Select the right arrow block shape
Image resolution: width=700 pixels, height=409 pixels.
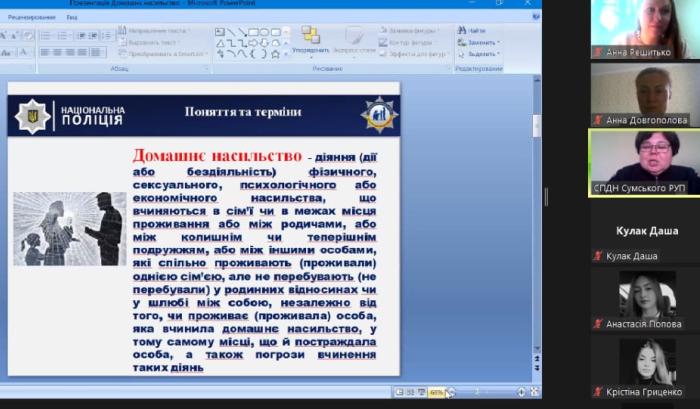[x=253, y=43]
